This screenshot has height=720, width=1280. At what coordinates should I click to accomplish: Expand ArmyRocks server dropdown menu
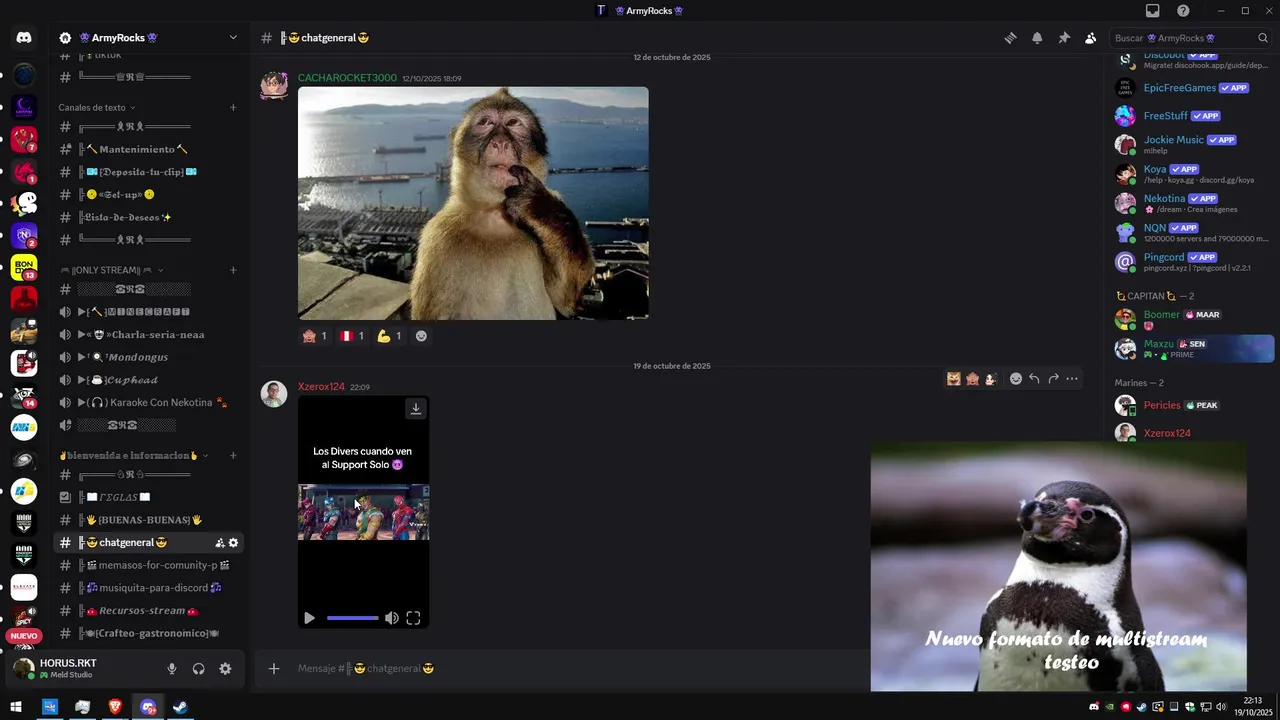pos(233,38)
